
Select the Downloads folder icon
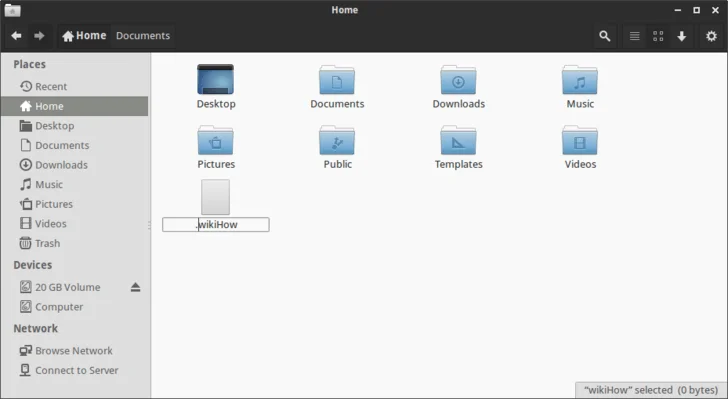pos(458,80)
